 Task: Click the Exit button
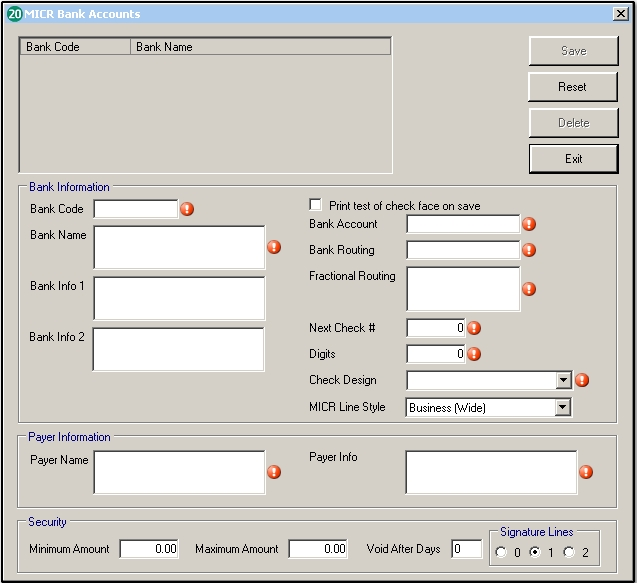pos(574,158)
